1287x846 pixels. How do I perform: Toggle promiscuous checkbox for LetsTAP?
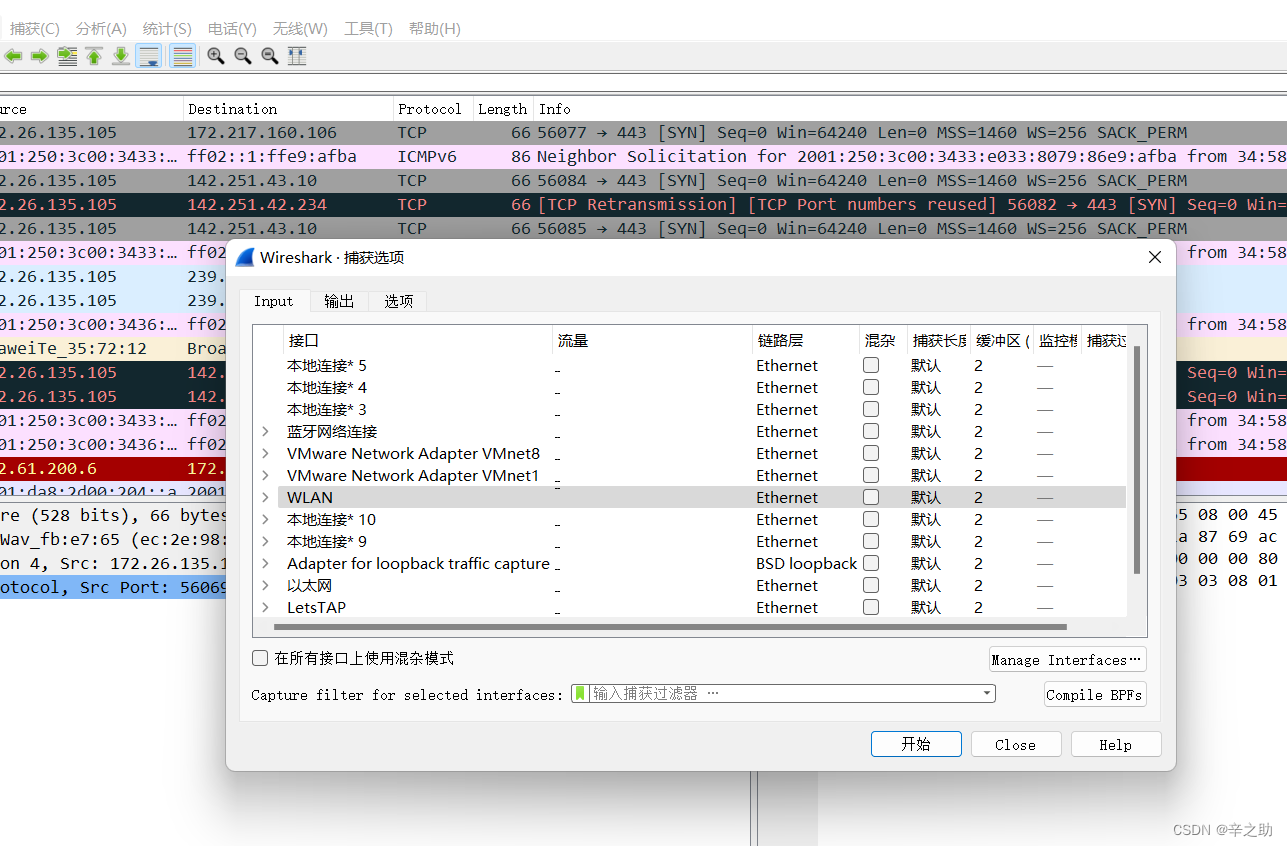point(871,607)
